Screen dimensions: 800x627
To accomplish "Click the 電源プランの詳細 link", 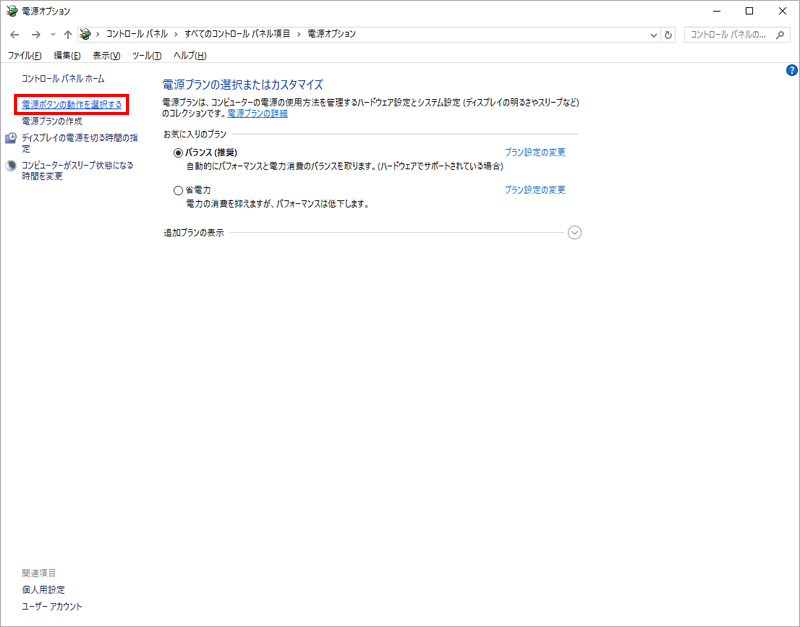I will click(x=257, y=114).
